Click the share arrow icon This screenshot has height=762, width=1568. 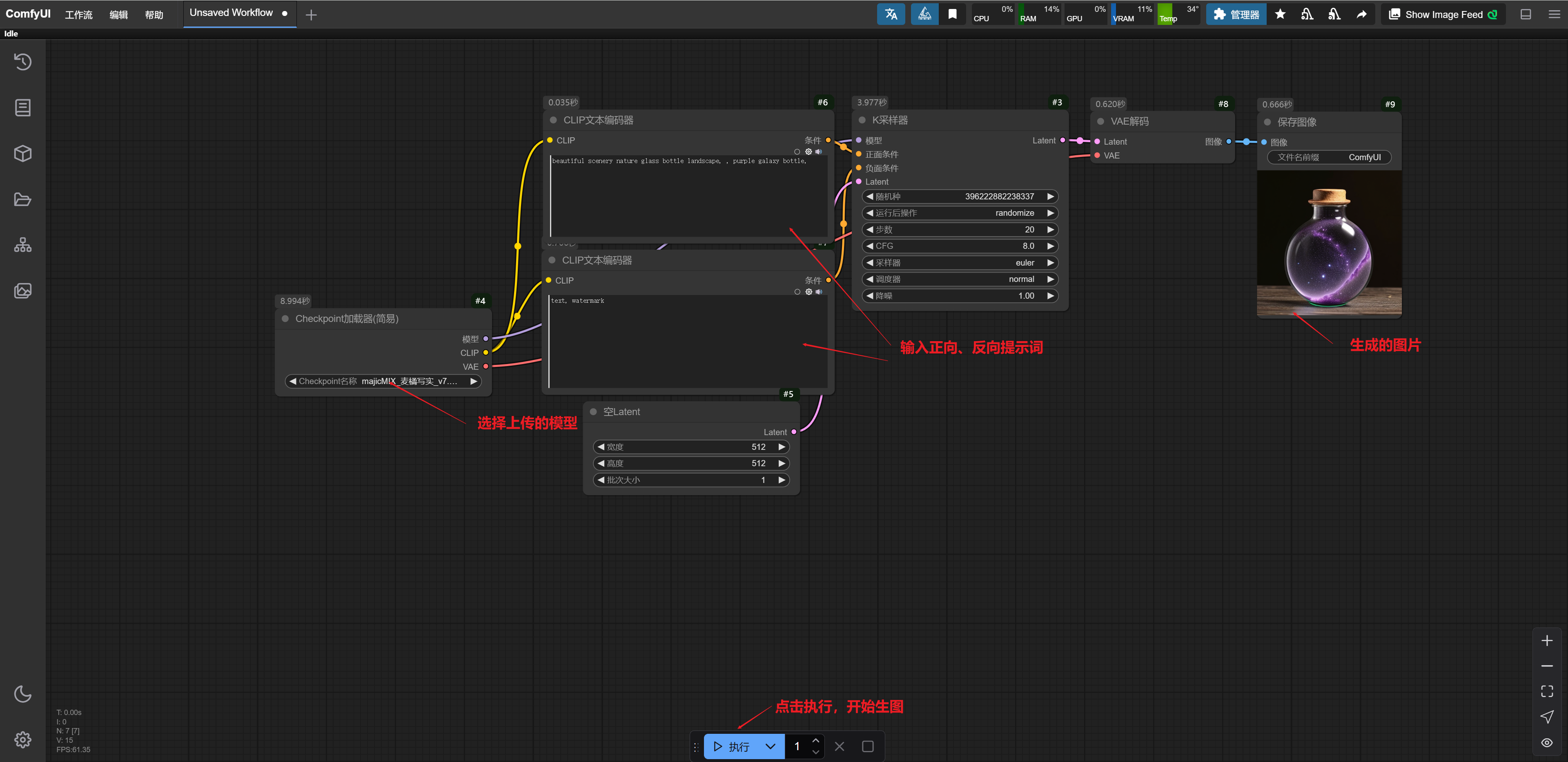pyautogui.click(x=1361, y=14)
